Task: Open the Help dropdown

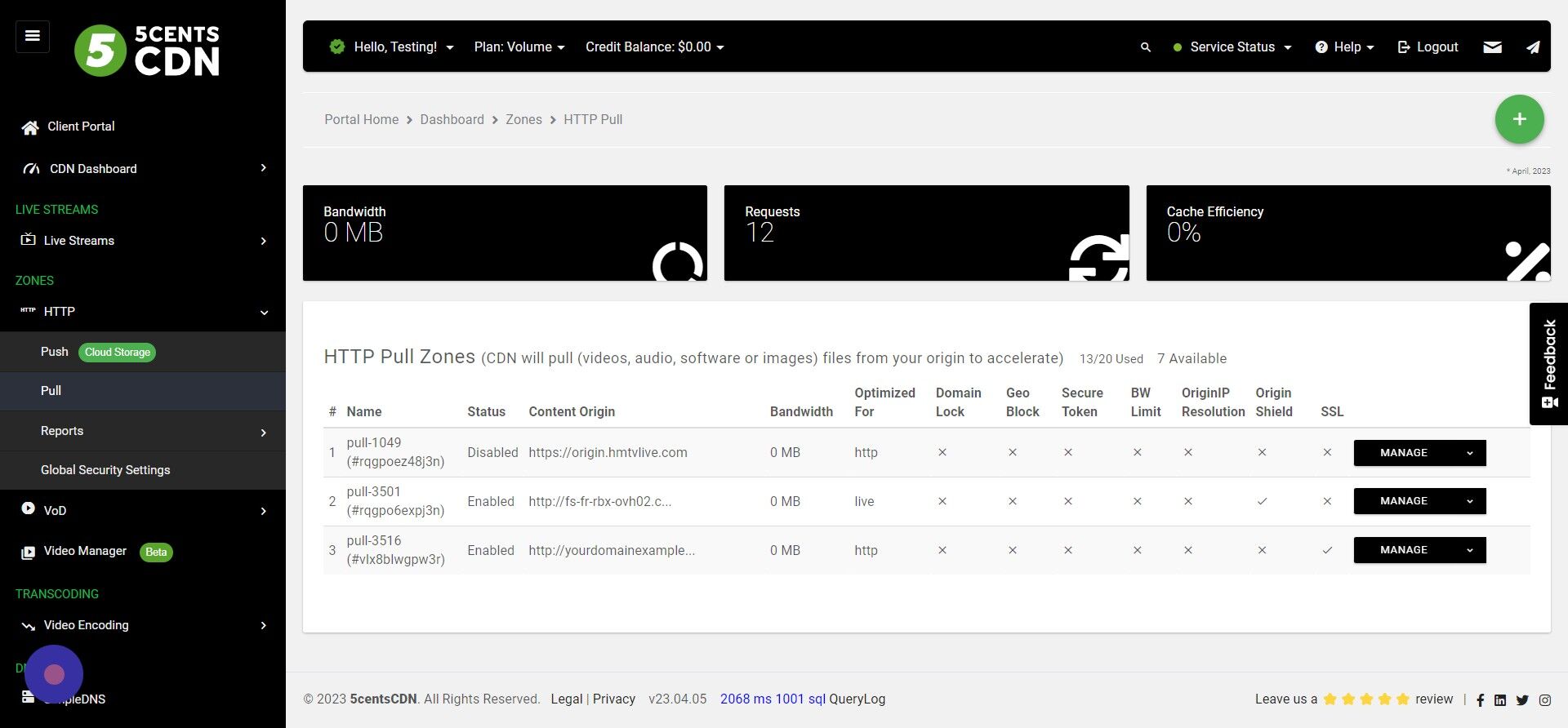Action: [1345, 47]
